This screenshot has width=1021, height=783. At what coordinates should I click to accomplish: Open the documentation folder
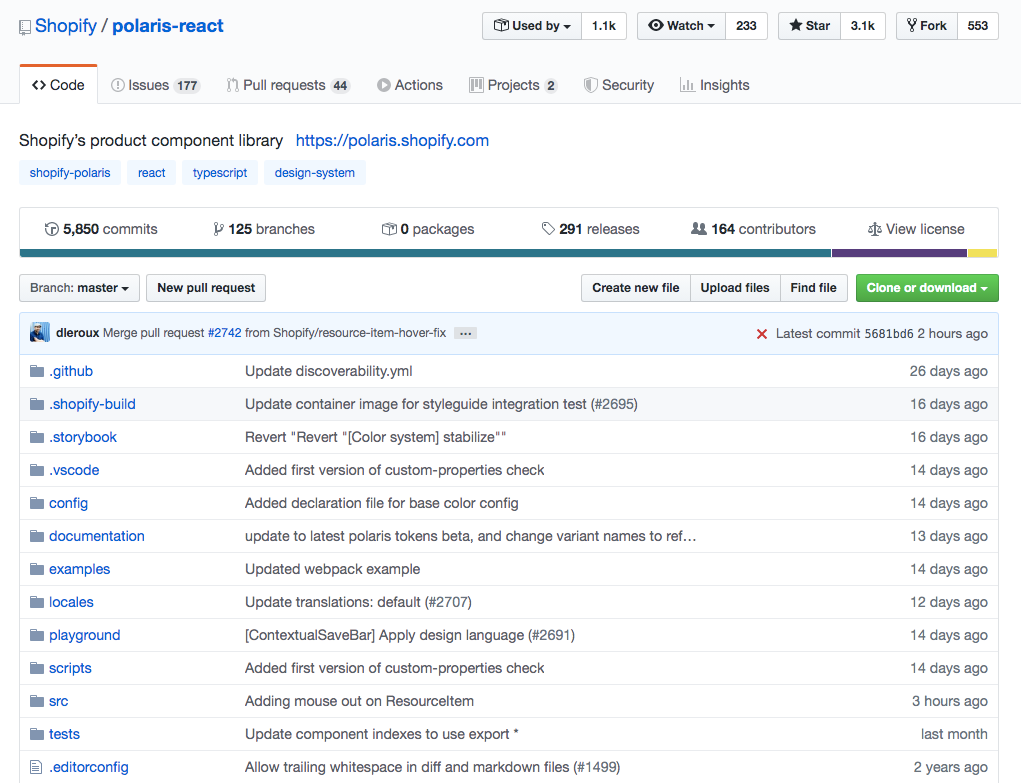[x=97, y=536]
